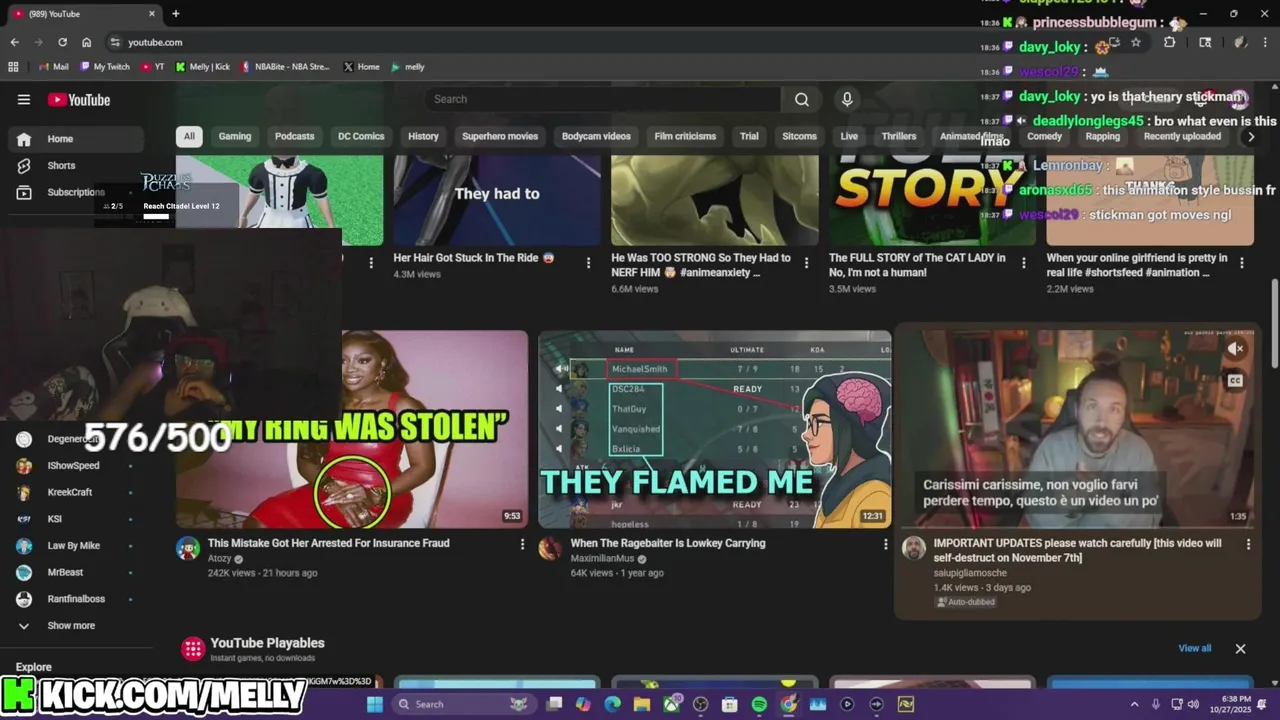The height and width of the screenshot is (720, 1280).
Task: Select the DC Comics category chip
Action: point(361,136)
